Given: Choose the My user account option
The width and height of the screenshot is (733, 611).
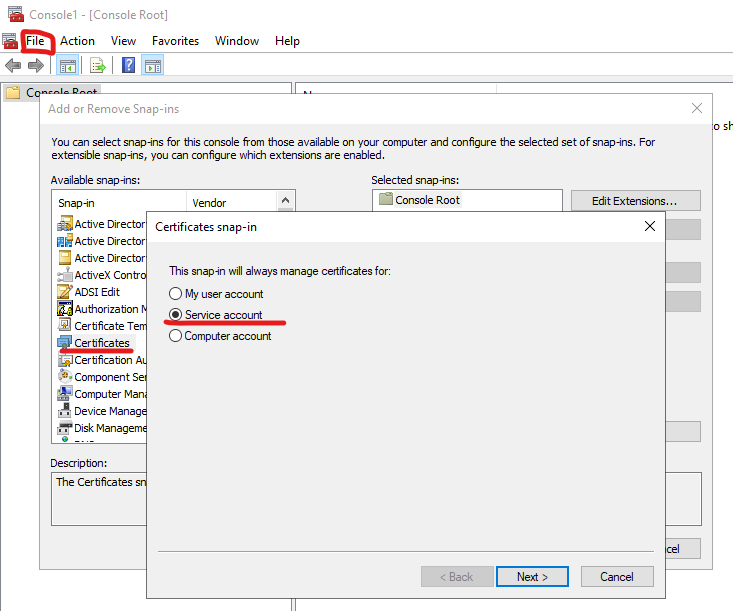Looking at the screenshot, I should [x=176, y=294].
